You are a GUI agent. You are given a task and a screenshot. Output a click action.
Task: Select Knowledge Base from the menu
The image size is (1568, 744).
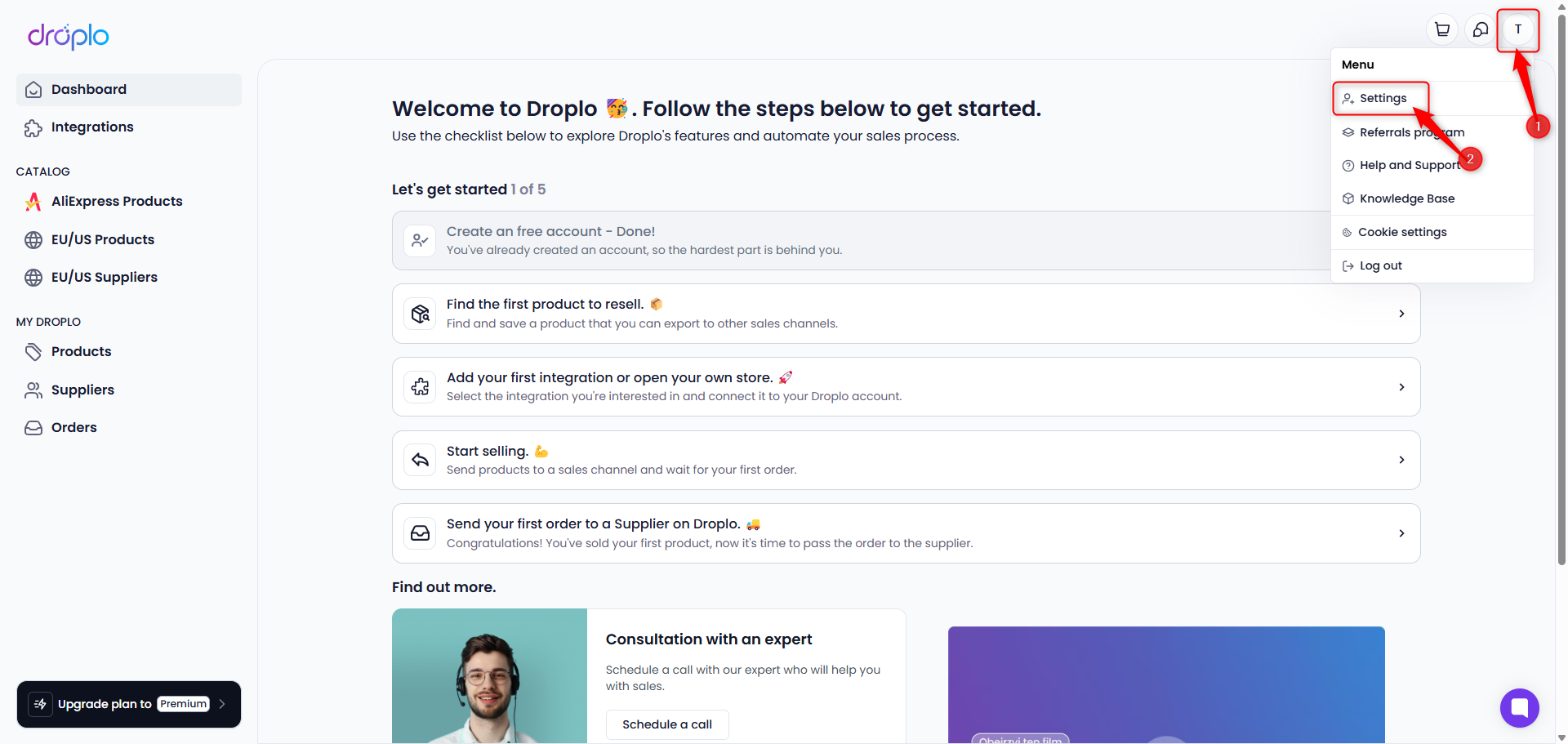point(1432,198)
